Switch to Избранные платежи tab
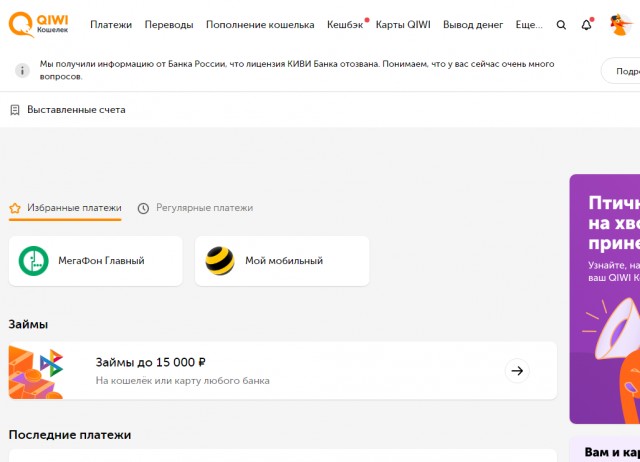 tap(65, 208)
